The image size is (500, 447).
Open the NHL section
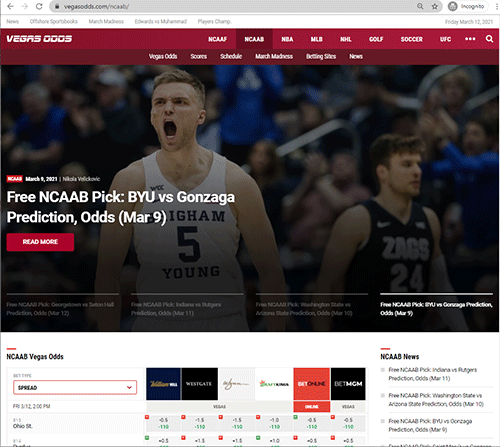346,39
